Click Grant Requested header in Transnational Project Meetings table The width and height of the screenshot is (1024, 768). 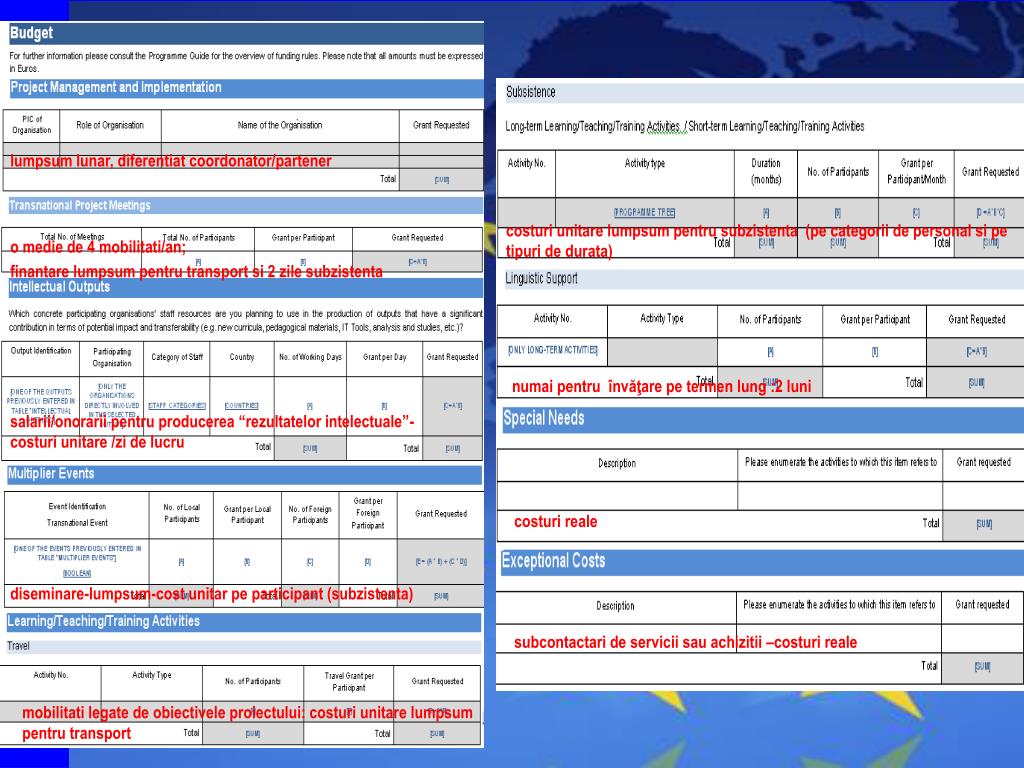(417, 238)
